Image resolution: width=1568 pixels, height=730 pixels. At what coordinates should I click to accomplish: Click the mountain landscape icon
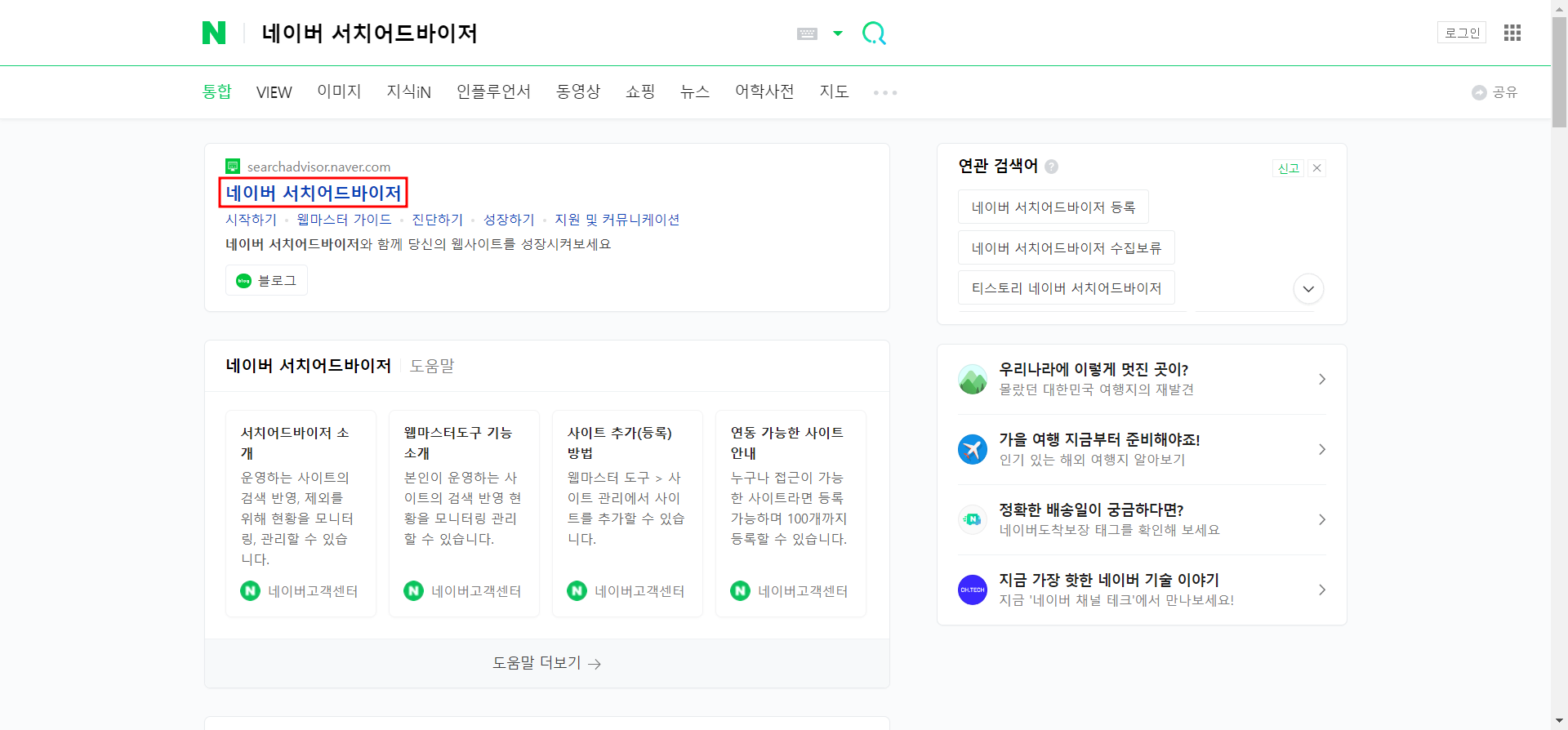tap(973, 379)
